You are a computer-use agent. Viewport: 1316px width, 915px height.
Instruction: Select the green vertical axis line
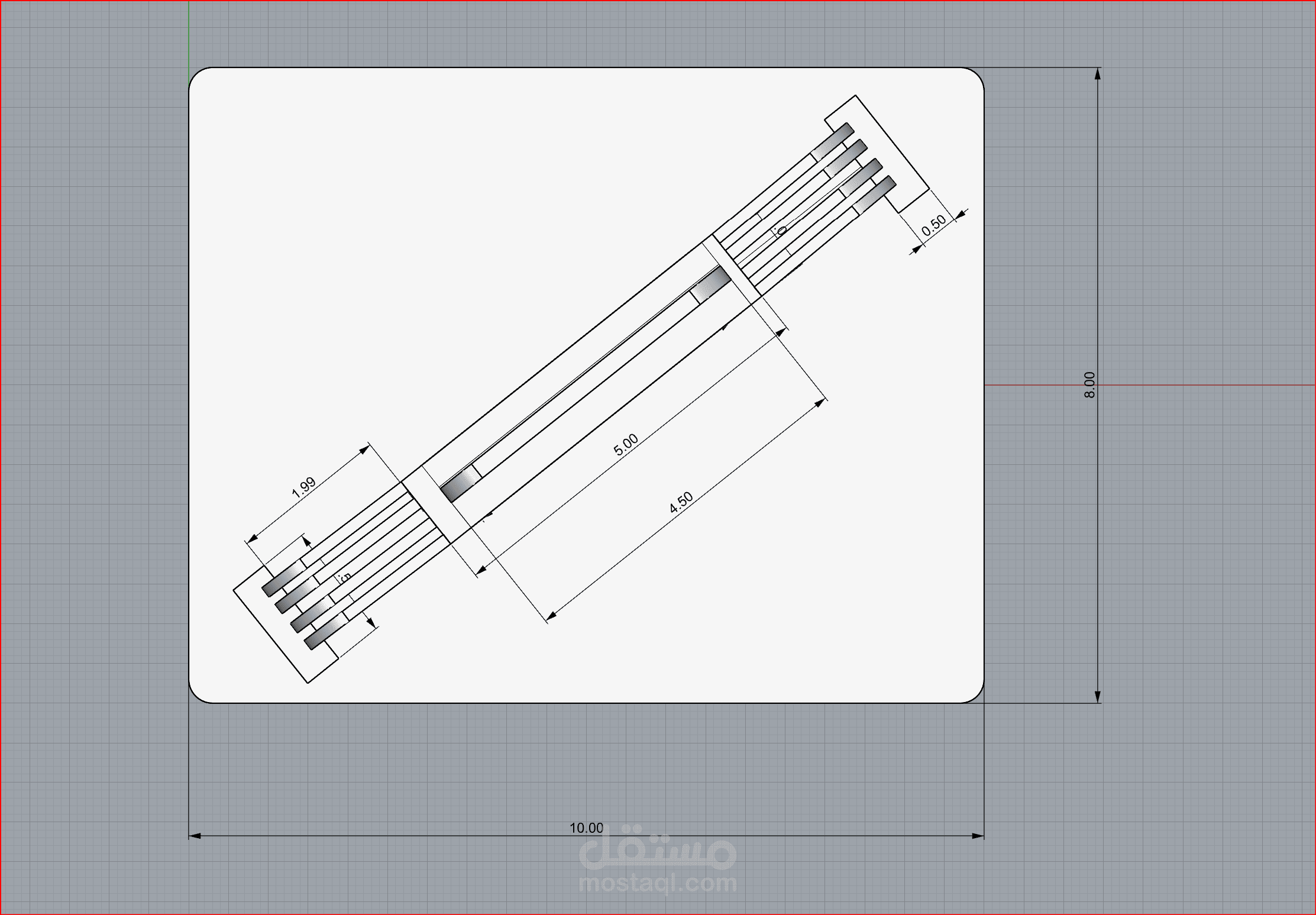coord(189,35)
